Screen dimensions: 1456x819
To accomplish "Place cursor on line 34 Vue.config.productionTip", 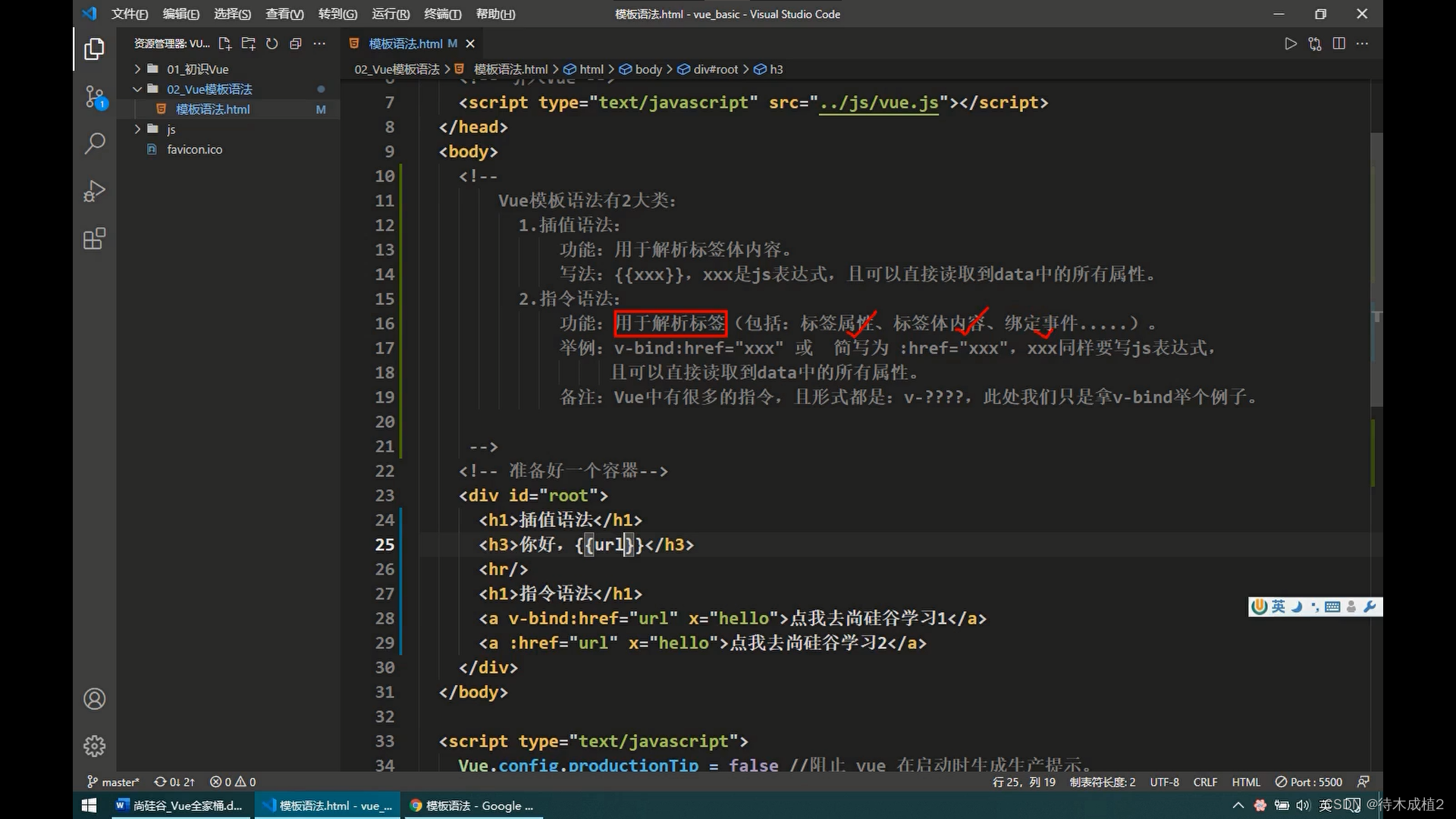I will (x=578, y=764).
